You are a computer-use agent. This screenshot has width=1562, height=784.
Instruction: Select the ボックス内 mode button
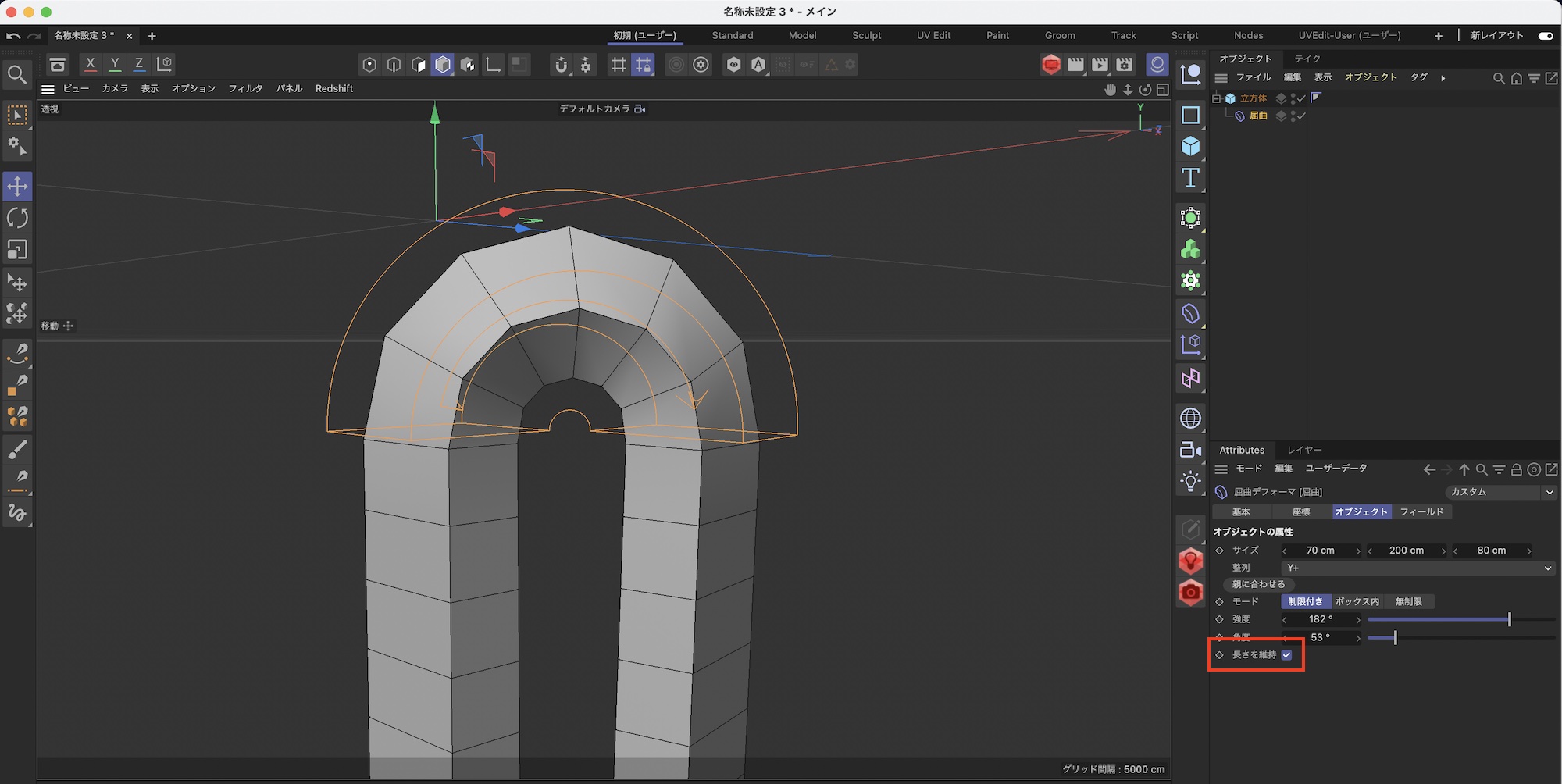1357,602
